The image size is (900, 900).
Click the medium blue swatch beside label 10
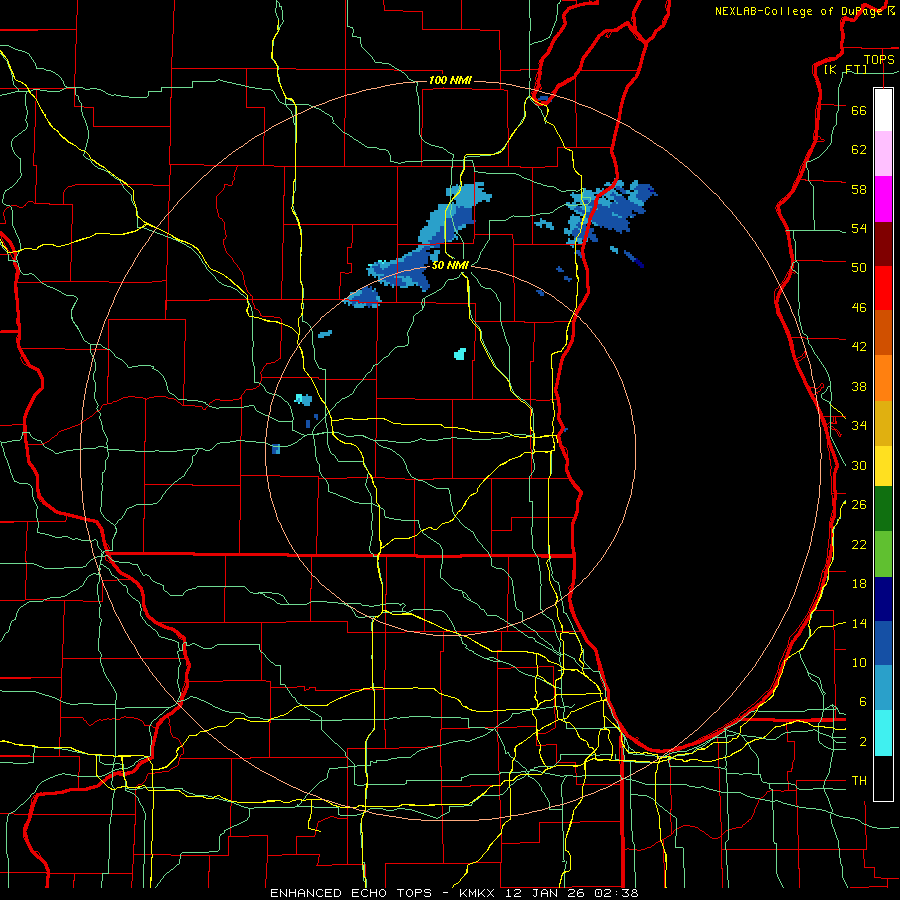[x=883, y=644]
